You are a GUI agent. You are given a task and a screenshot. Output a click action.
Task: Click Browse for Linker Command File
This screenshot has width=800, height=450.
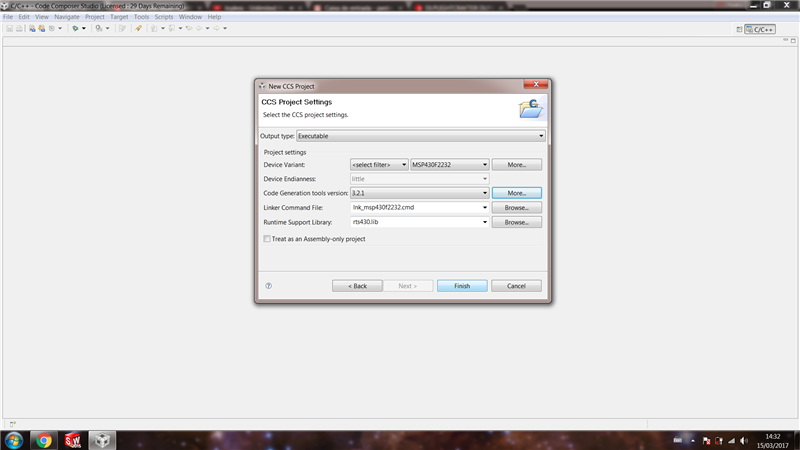click(516, 208)
